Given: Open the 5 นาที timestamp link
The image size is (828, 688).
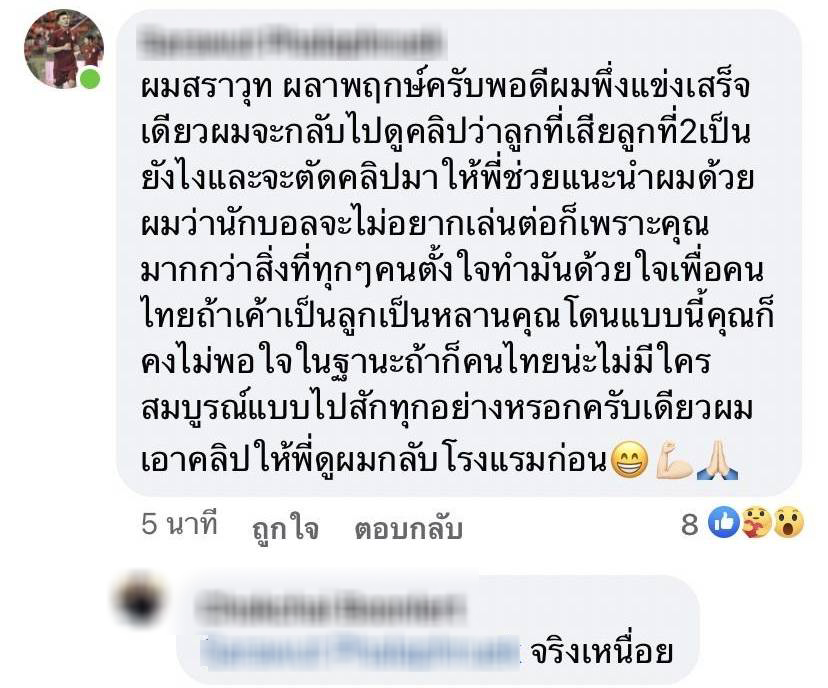Looking at the screenshot, I should (180, 524).
